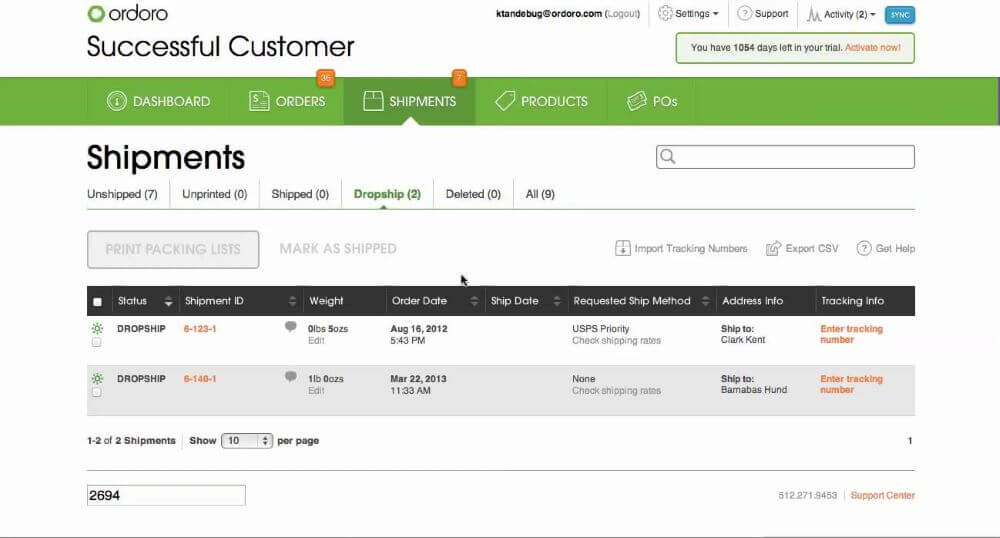1000x538 pixels.
Task: Toggle the select-all header checkbox
Action: 97,302
